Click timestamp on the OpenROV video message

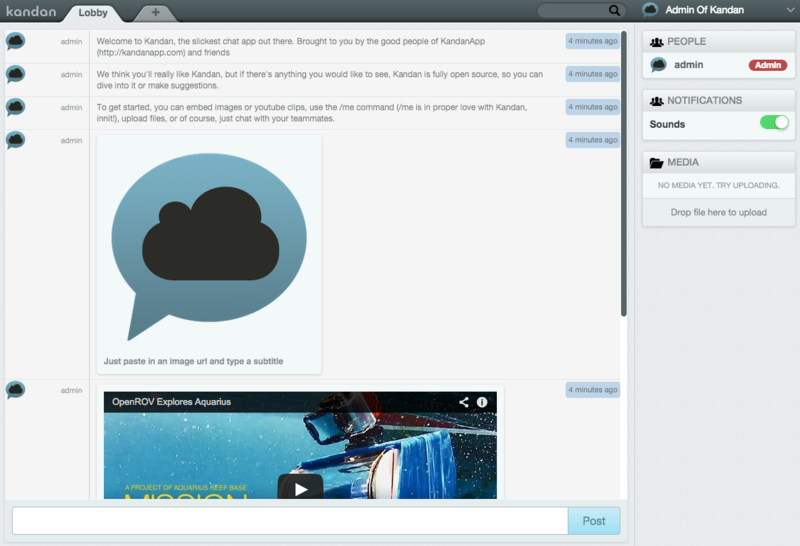tap(592, 390)
